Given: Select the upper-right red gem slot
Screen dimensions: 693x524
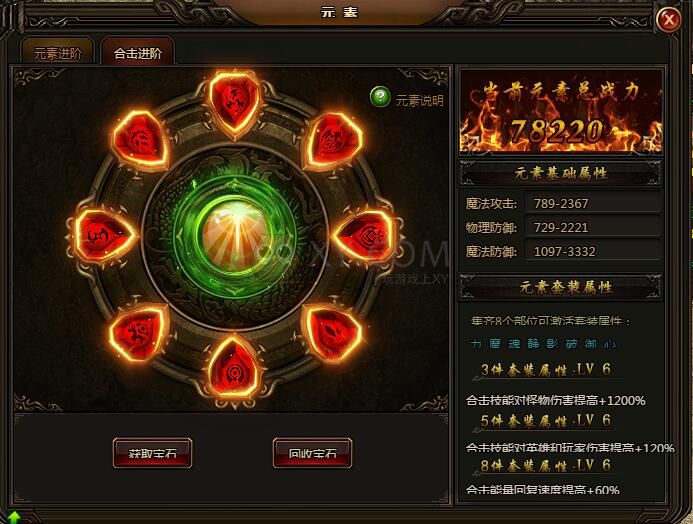Looking at the screenshot, I should click(333, 140).
